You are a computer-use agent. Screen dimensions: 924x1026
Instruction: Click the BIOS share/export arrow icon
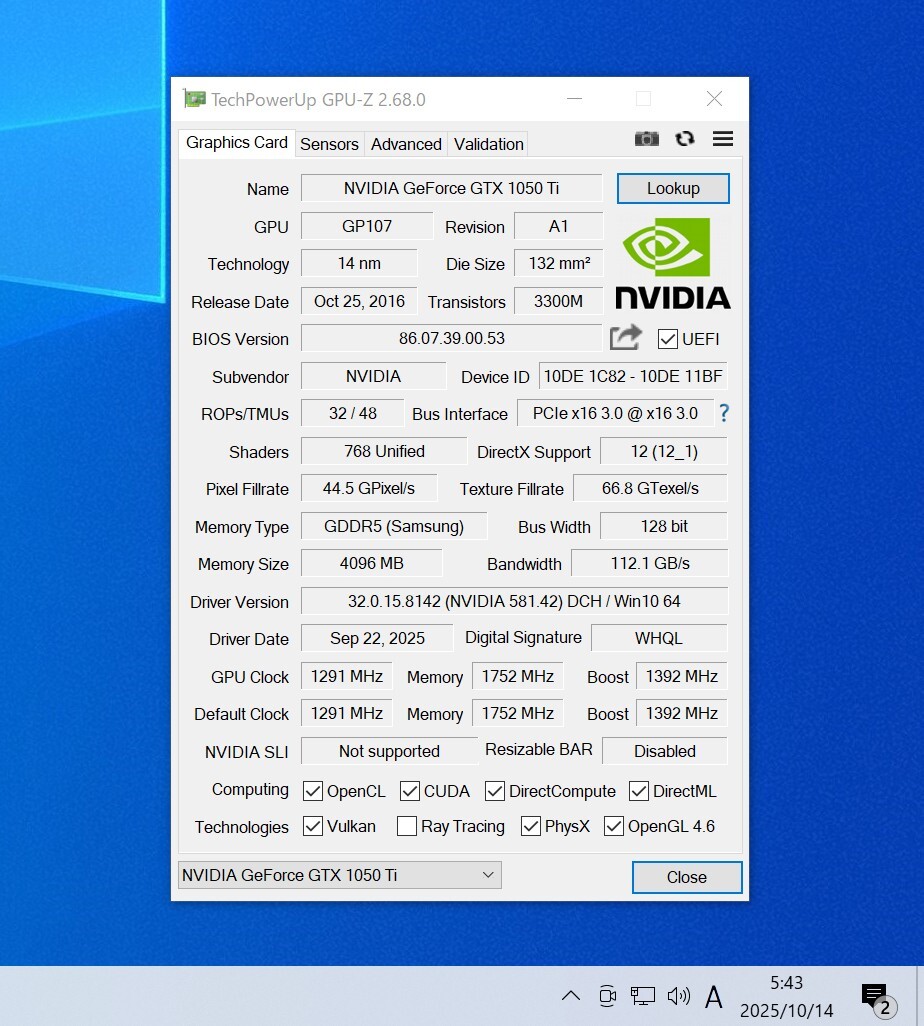(625, 338)
